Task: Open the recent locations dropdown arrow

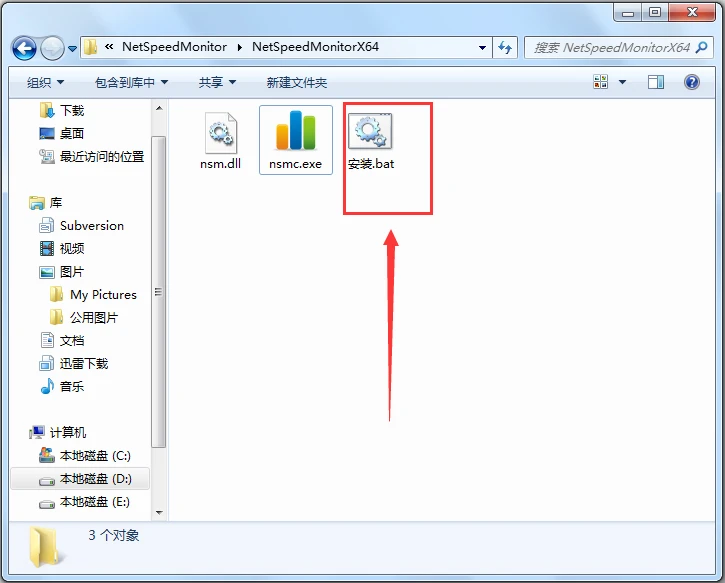Action: tap(72, 48)
